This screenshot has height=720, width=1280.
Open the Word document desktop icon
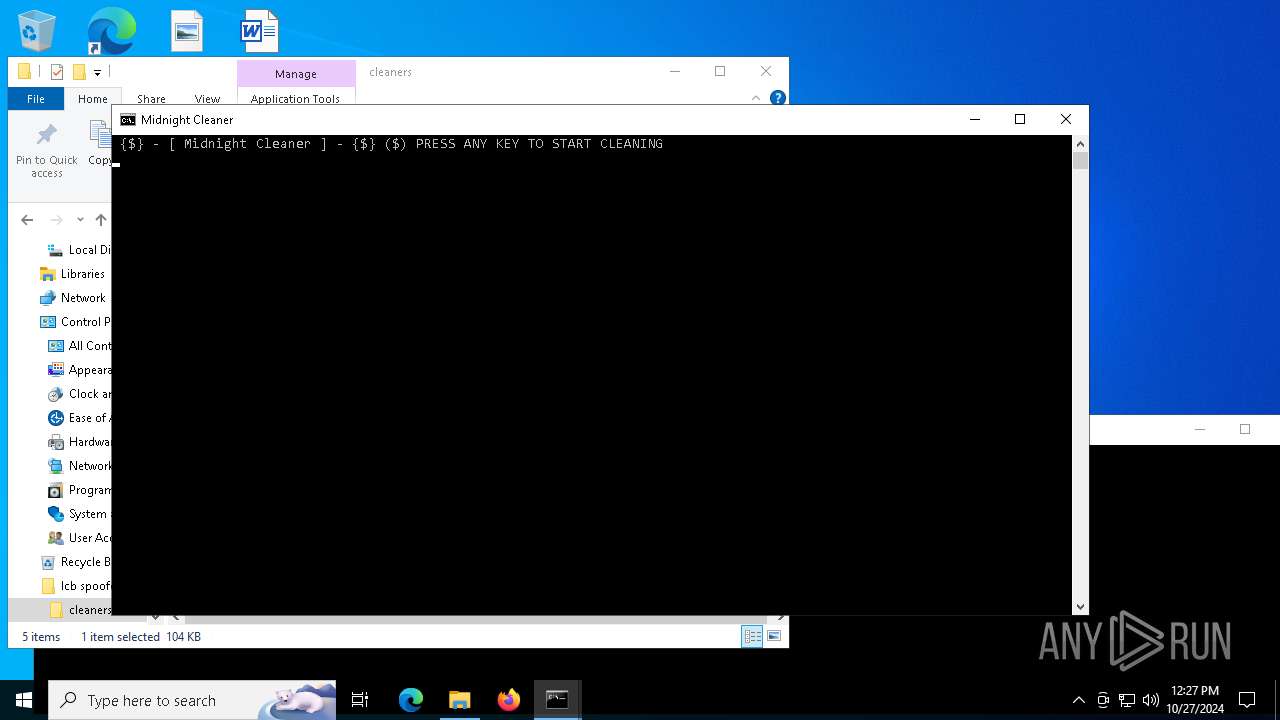259,31
